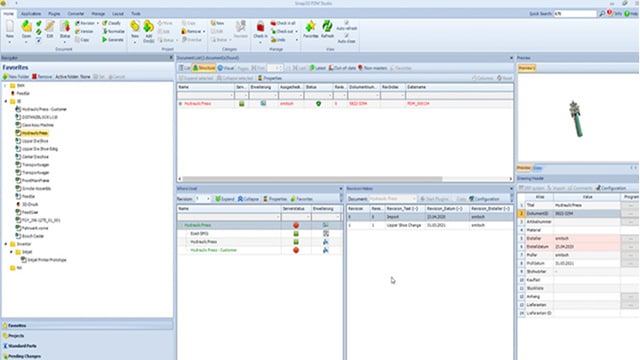The height and width of the screenshot is (360, 640).
Task: Select Hydraulic Press in Favorites tree
Action: (x=35, y=133)
